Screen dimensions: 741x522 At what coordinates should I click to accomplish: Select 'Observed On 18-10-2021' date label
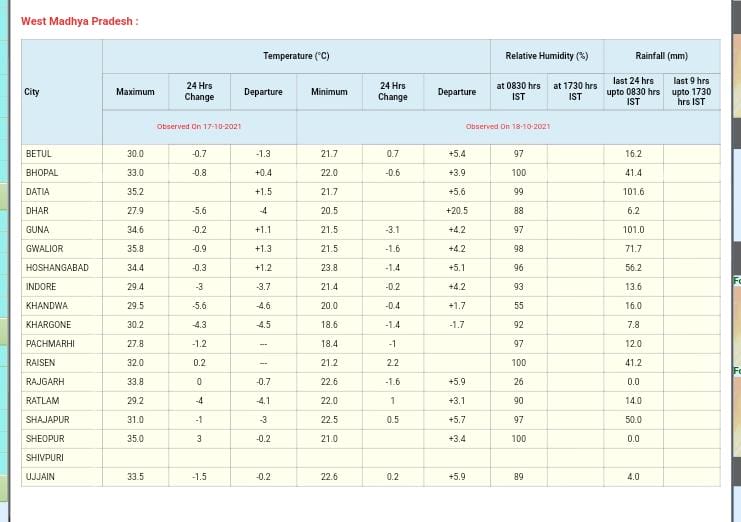[508, 127]
